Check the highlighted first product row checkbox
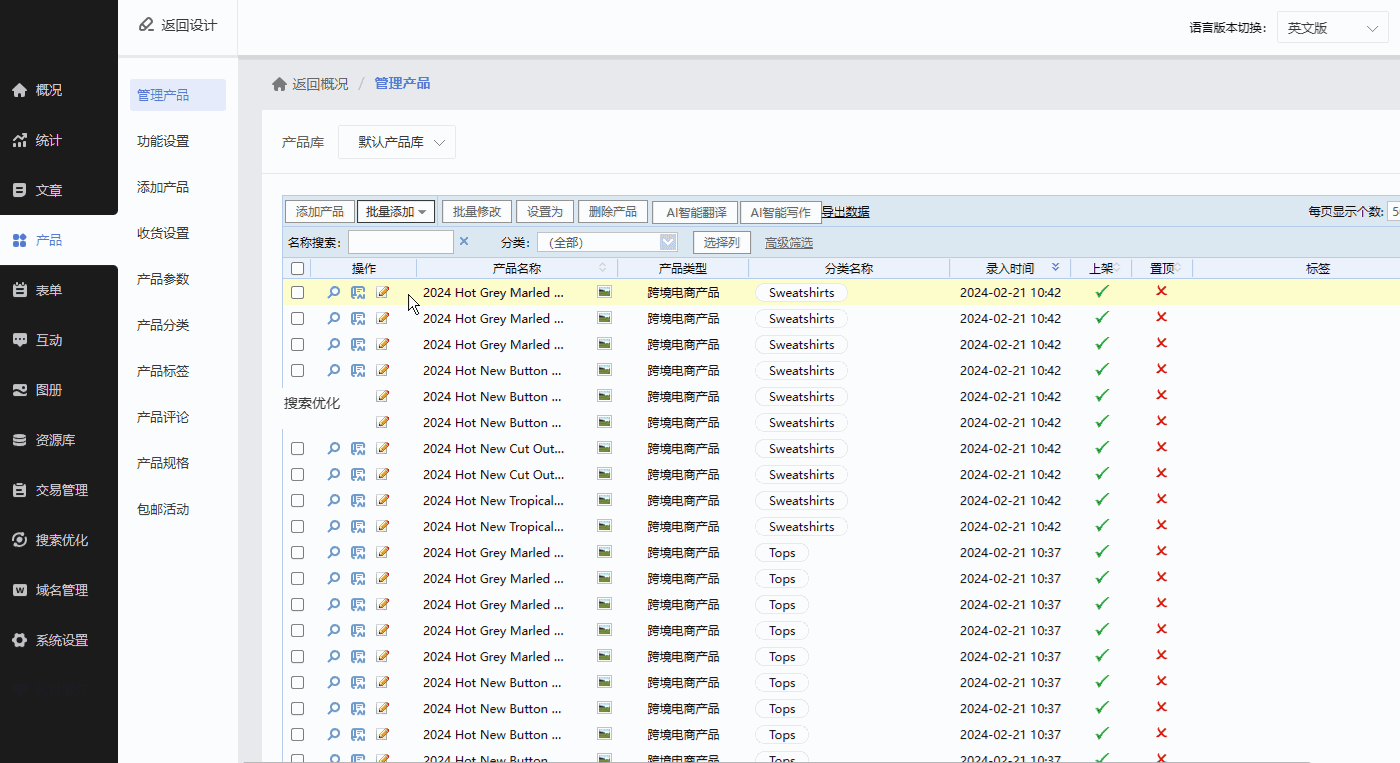Image resolution: width=1400 pixels, height=763 pixels. (x=297, y=293)
